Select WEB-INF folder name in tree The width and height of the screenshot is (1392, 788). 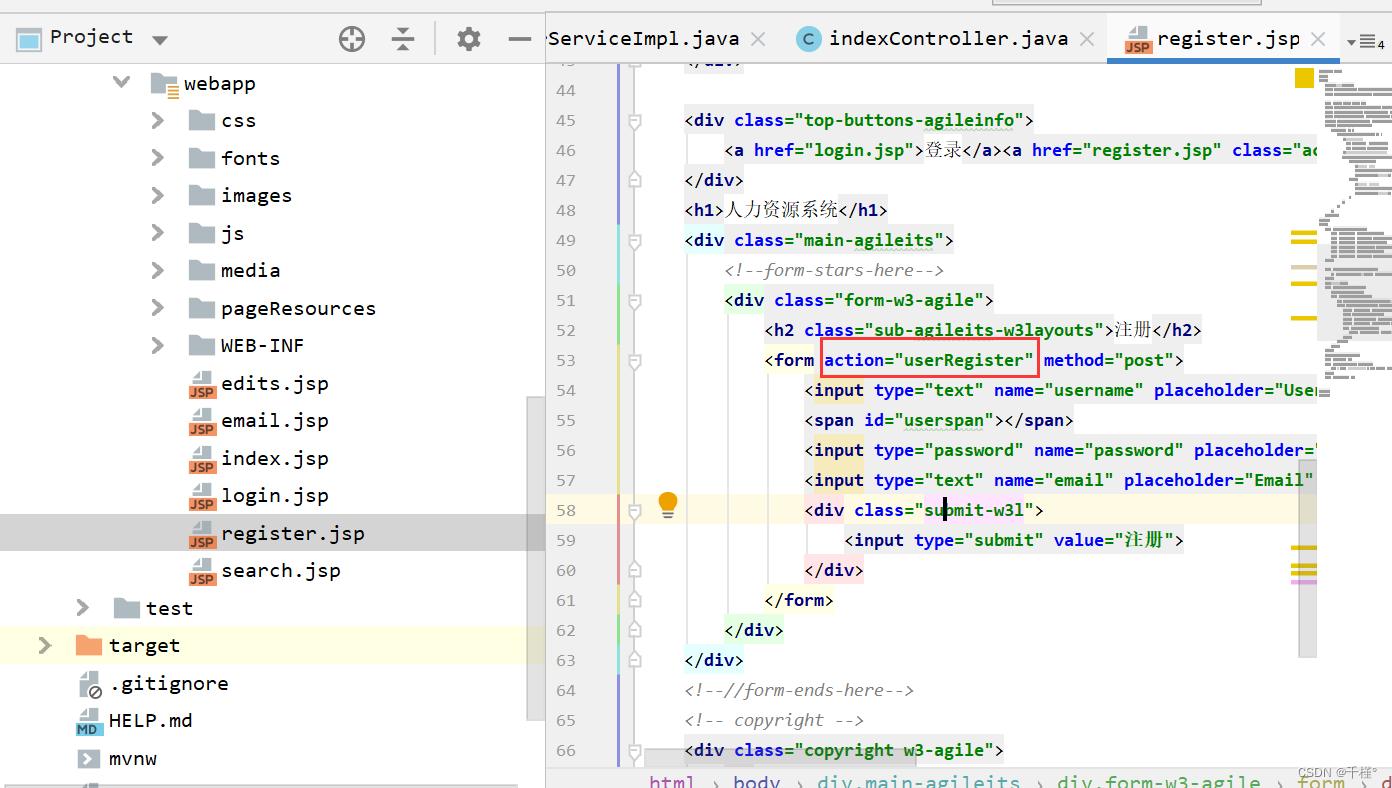coord(262,345)
